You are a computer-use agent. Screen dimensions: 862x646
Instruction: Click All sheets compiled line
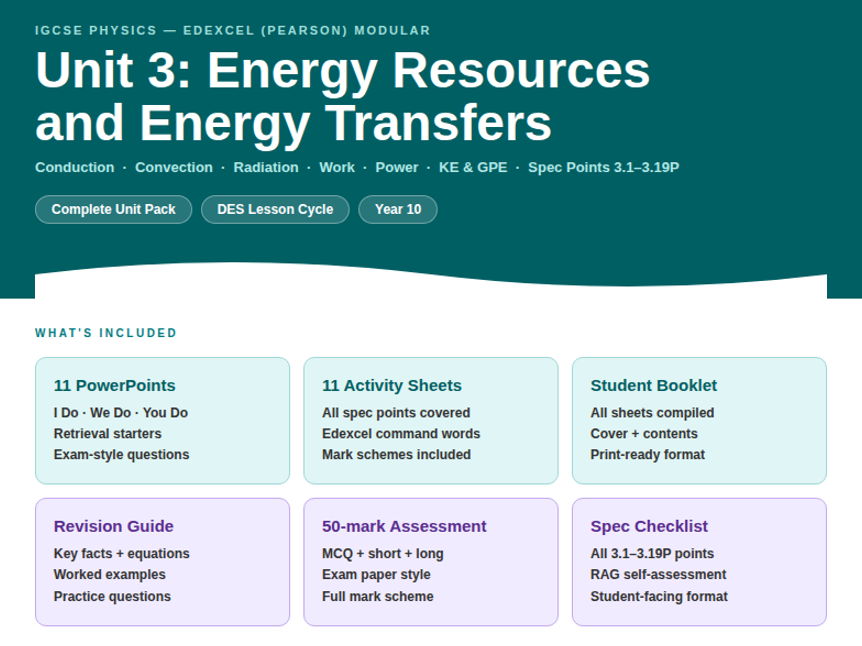click(652, 412)
